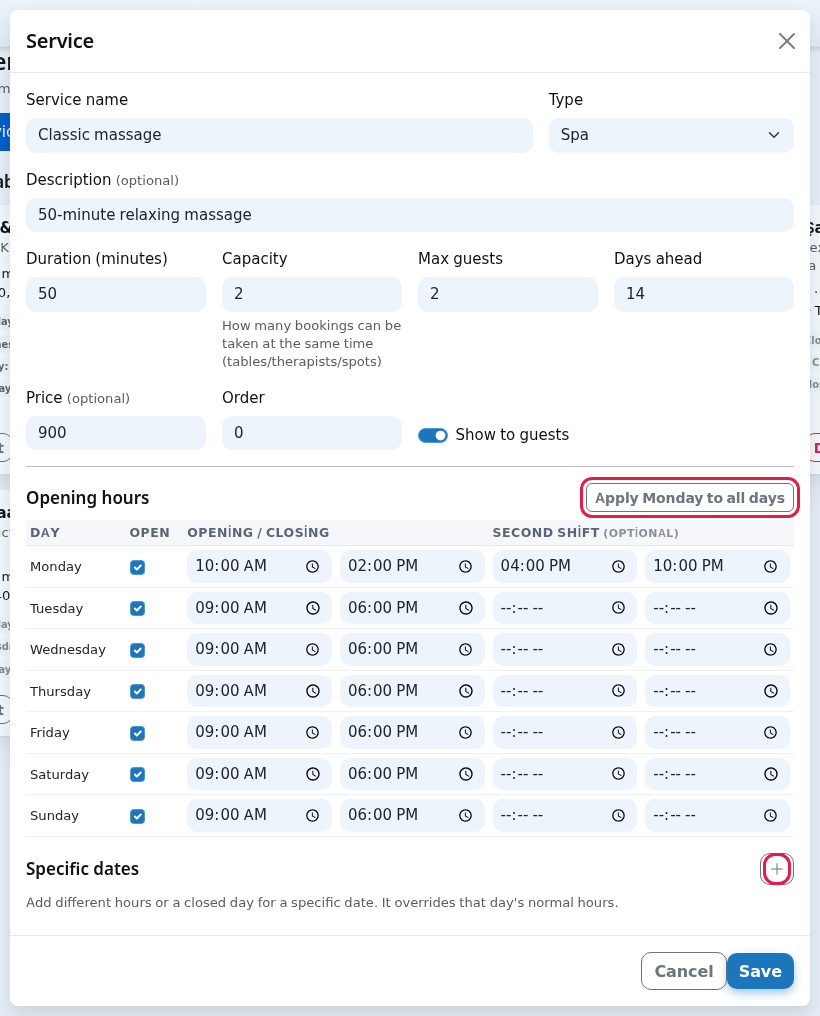Uncheck the Thursday open checkbox
Viewport: 820px width, 1016px height.
(137, 691)
